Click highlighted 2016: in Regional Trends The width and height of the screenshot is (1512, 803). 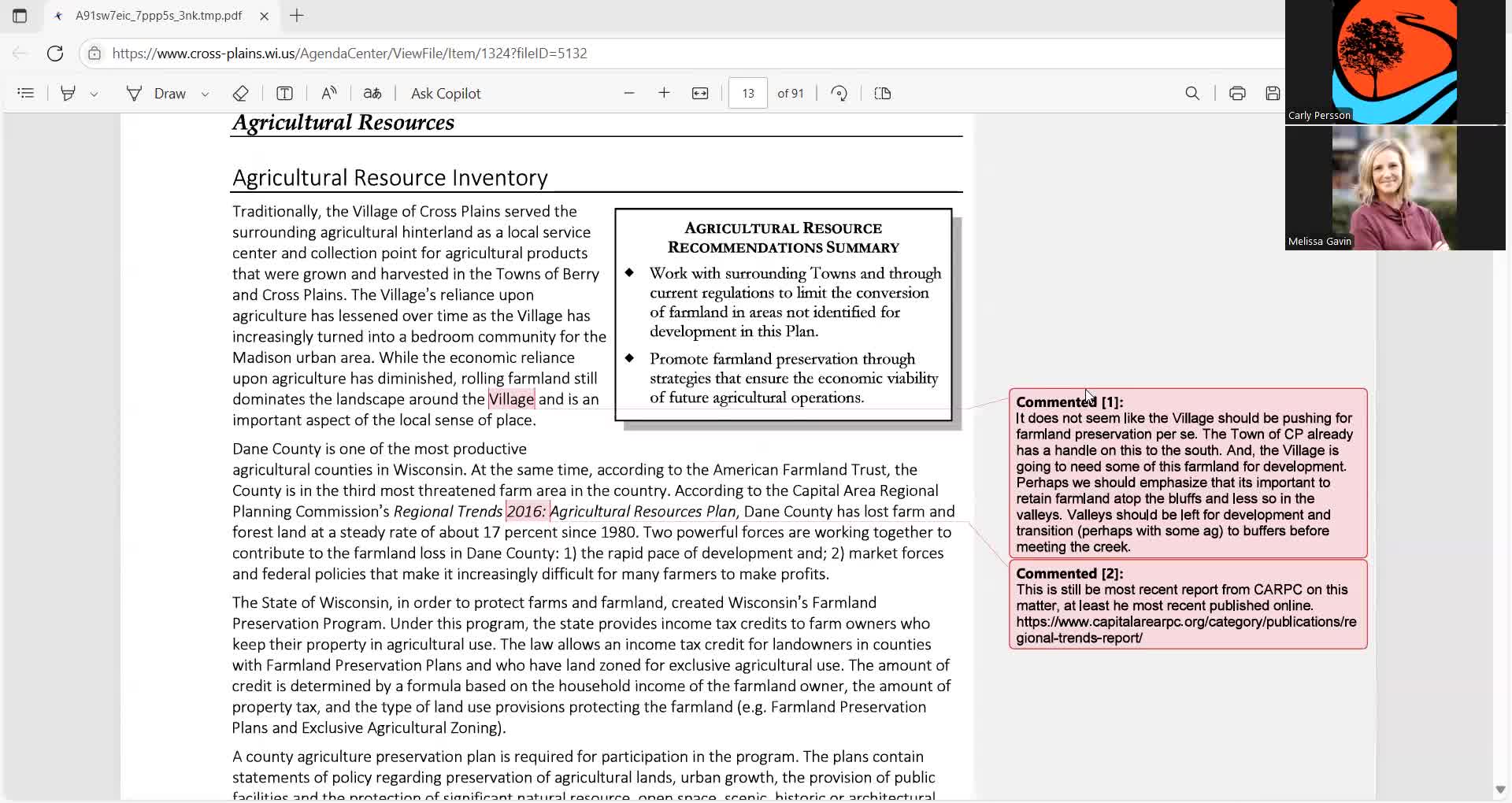(526, 512)
